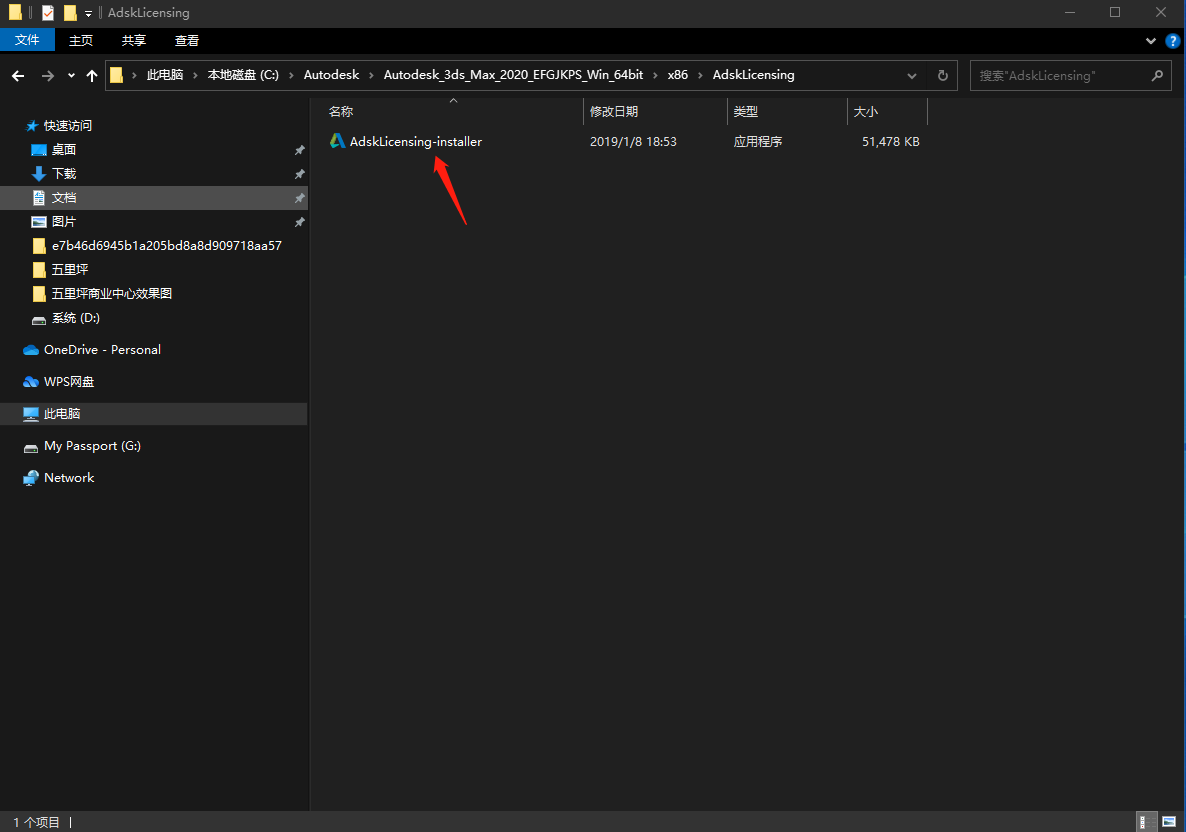
Task: Open OneDrive - Personal
Action: click(102, 349)
